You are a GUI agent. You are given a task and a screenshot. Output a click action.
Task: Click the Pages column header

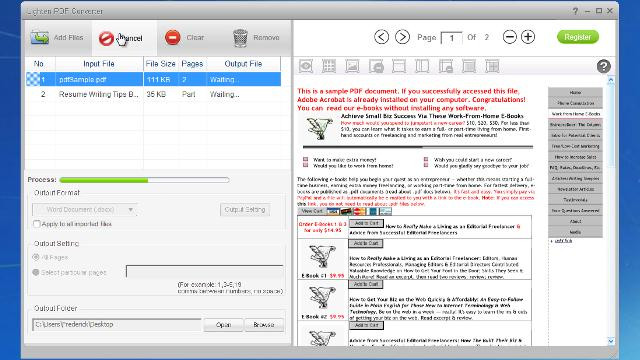(192, 64)
